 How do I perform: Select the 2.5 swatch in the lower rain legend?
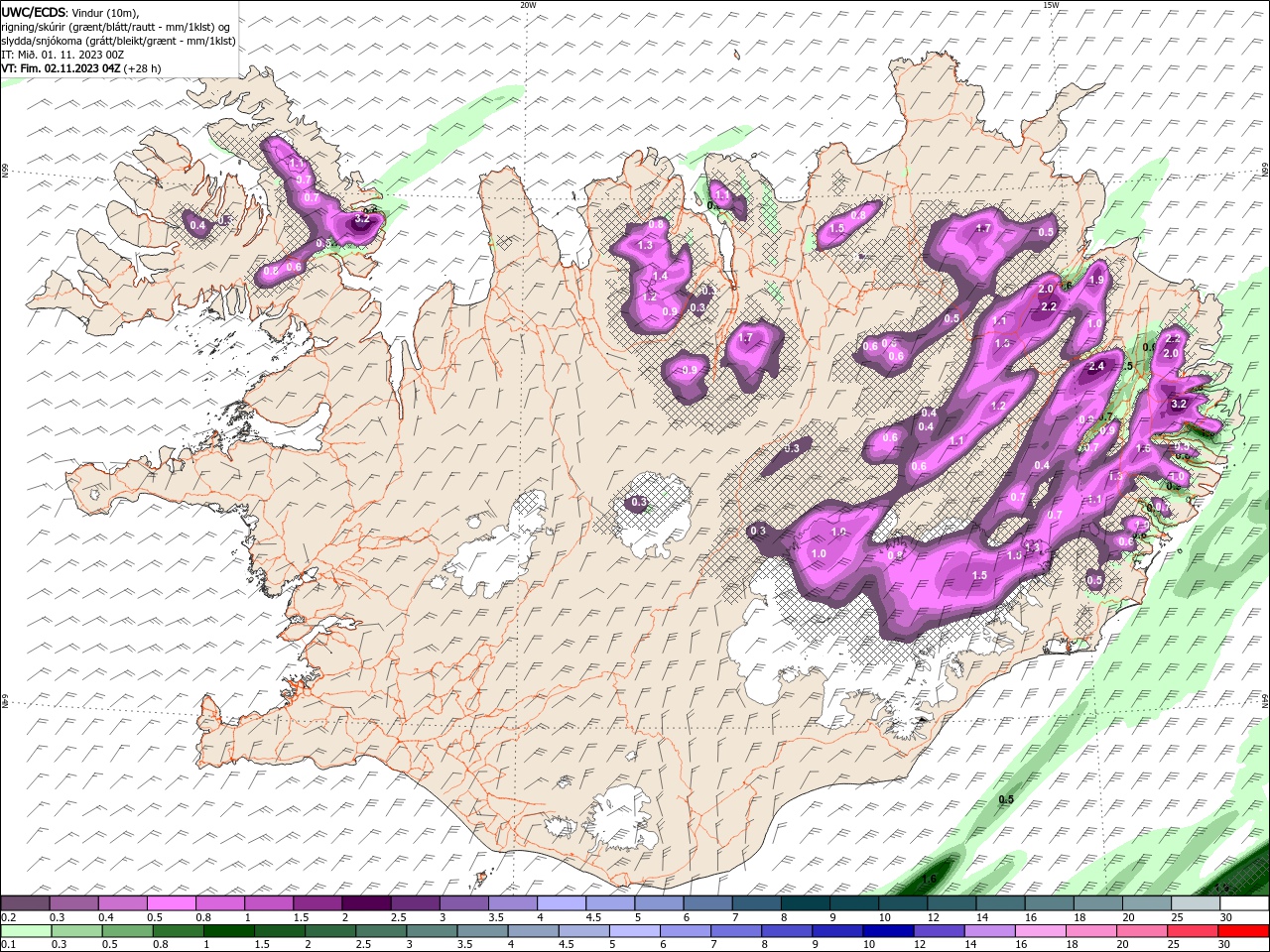click(380, 931)
